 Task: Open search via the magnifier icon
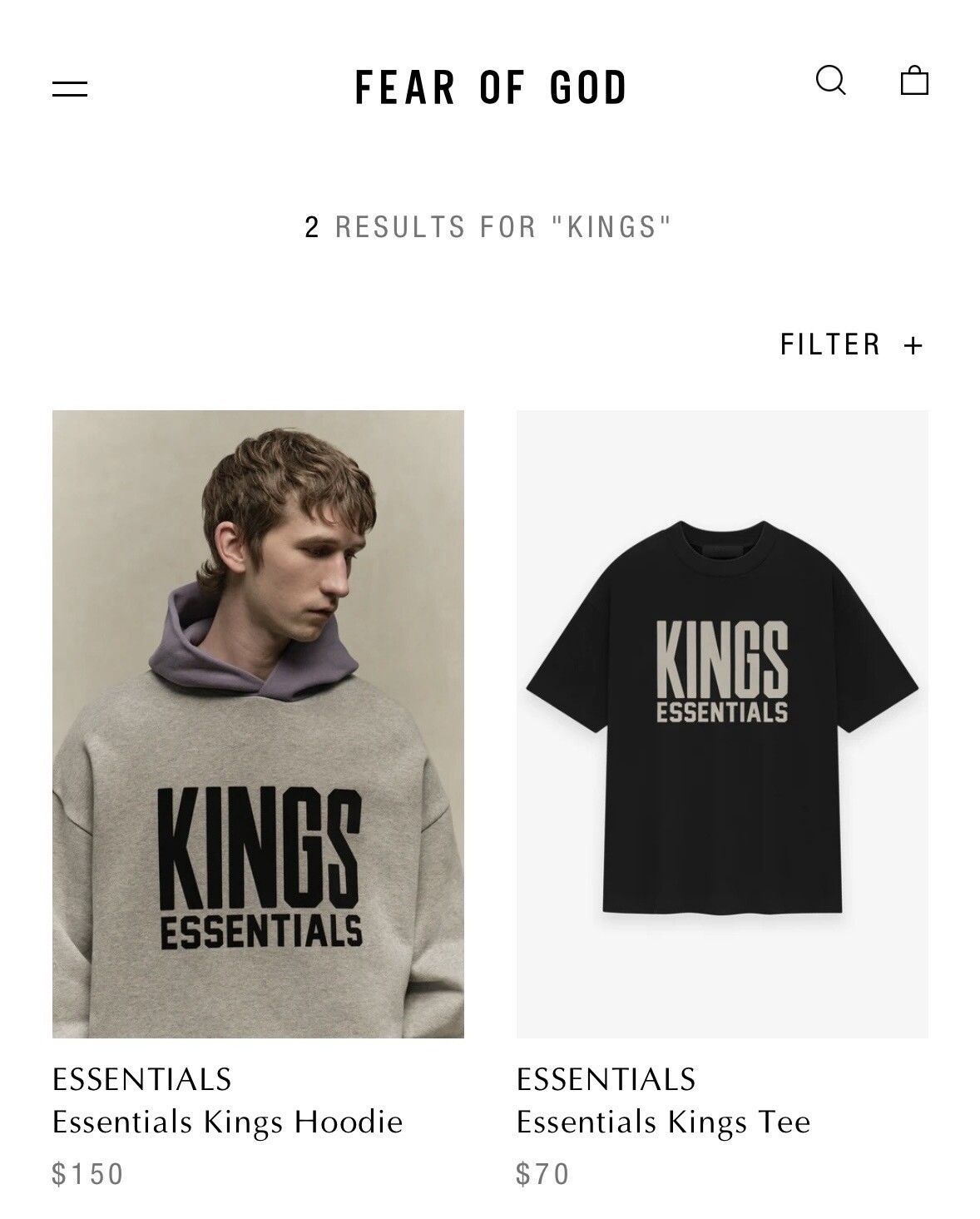[830, 81]
